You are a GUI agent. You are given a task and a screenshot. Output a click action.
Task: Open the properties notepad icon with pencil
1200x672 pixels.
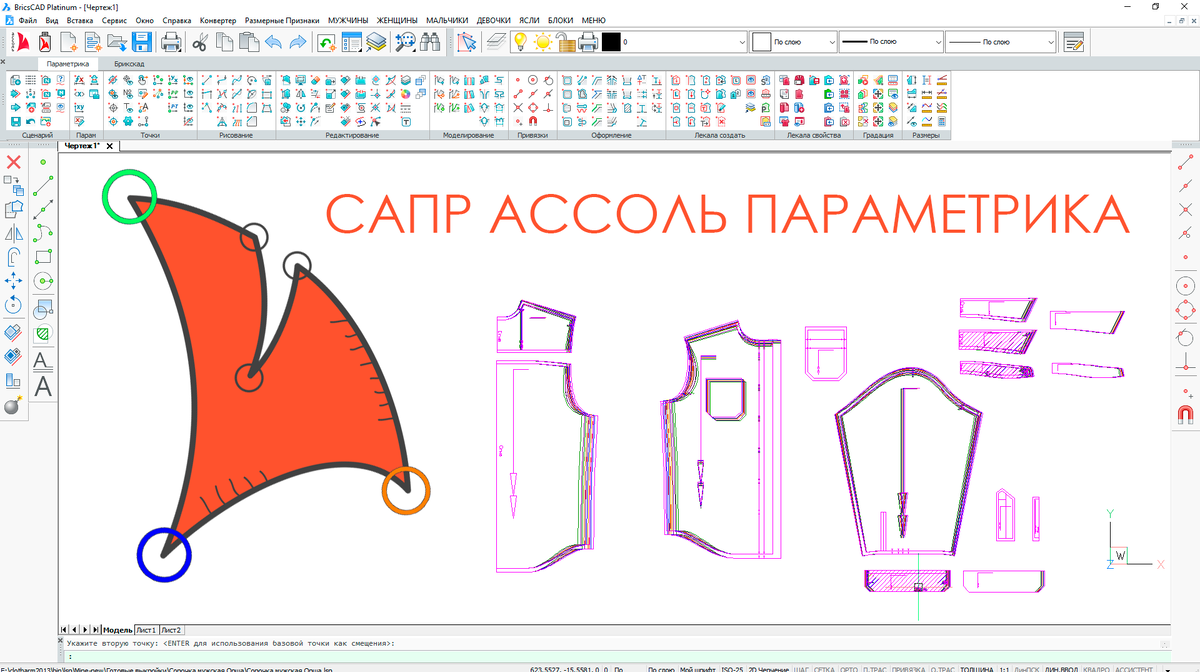pos(1075,42)
